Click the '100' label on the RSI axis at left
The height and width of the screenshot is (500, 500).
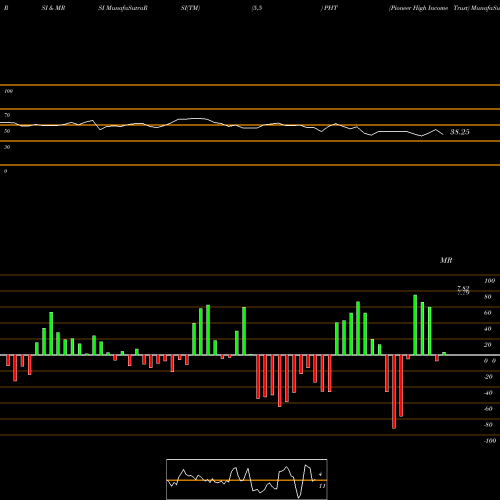tap(8, 91)
